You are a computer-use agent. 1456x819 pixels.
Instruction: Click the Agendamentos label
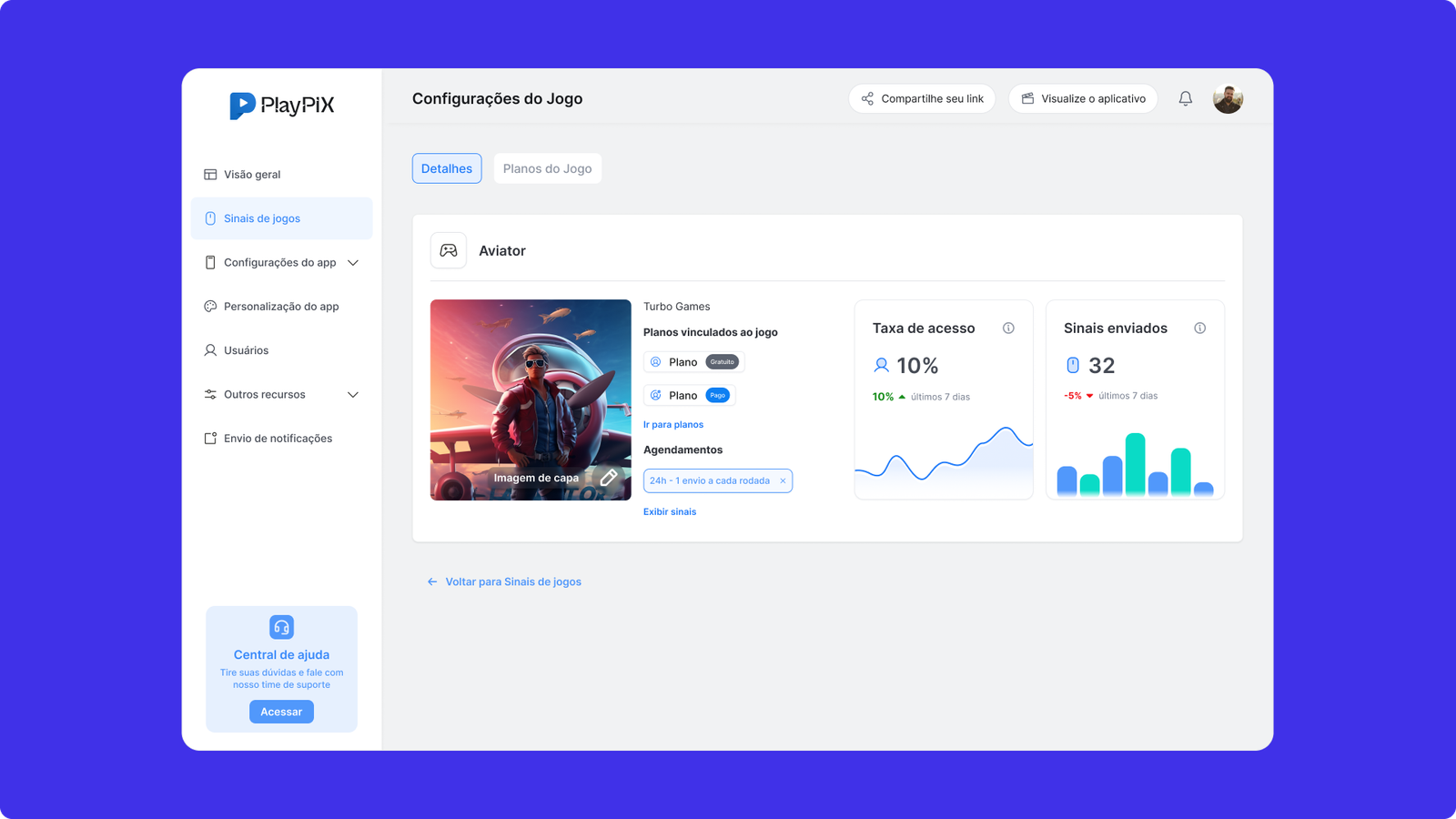pos(683,450)
